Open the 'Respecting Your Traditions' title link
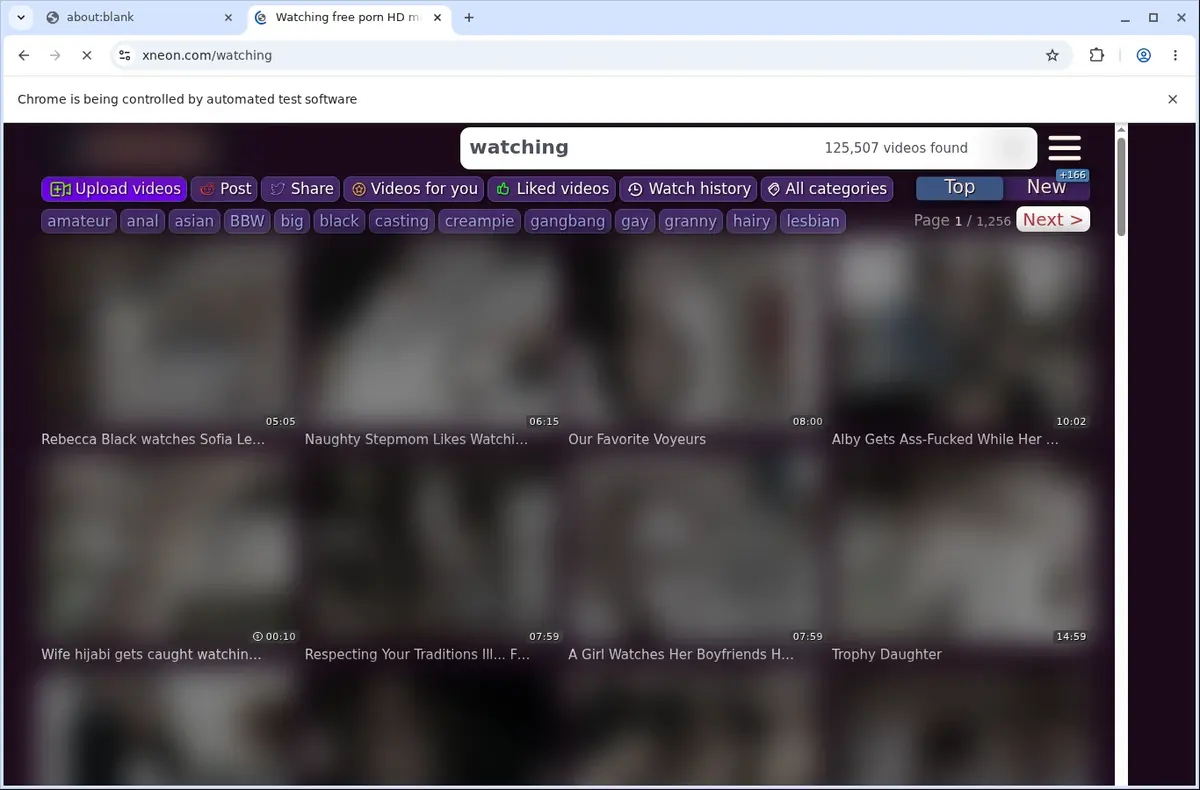Screen dimensions: 1200x790 [x=417, y=654]
